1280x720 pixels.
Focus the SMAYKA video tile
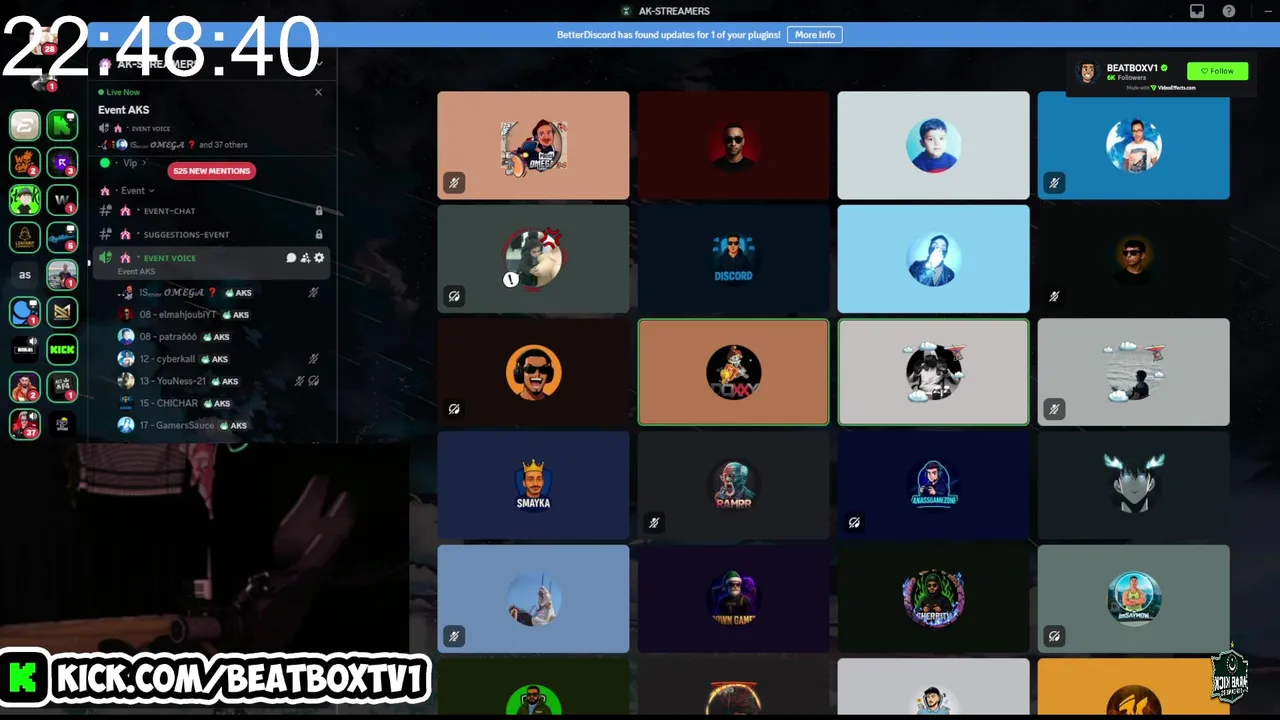tap(533, 485)
